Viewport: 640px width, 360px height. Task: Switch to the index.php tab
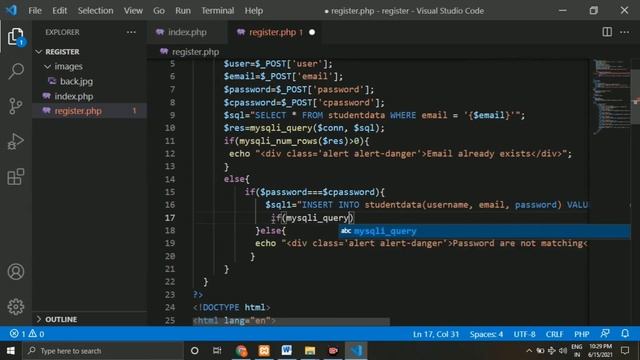point(187,32)
